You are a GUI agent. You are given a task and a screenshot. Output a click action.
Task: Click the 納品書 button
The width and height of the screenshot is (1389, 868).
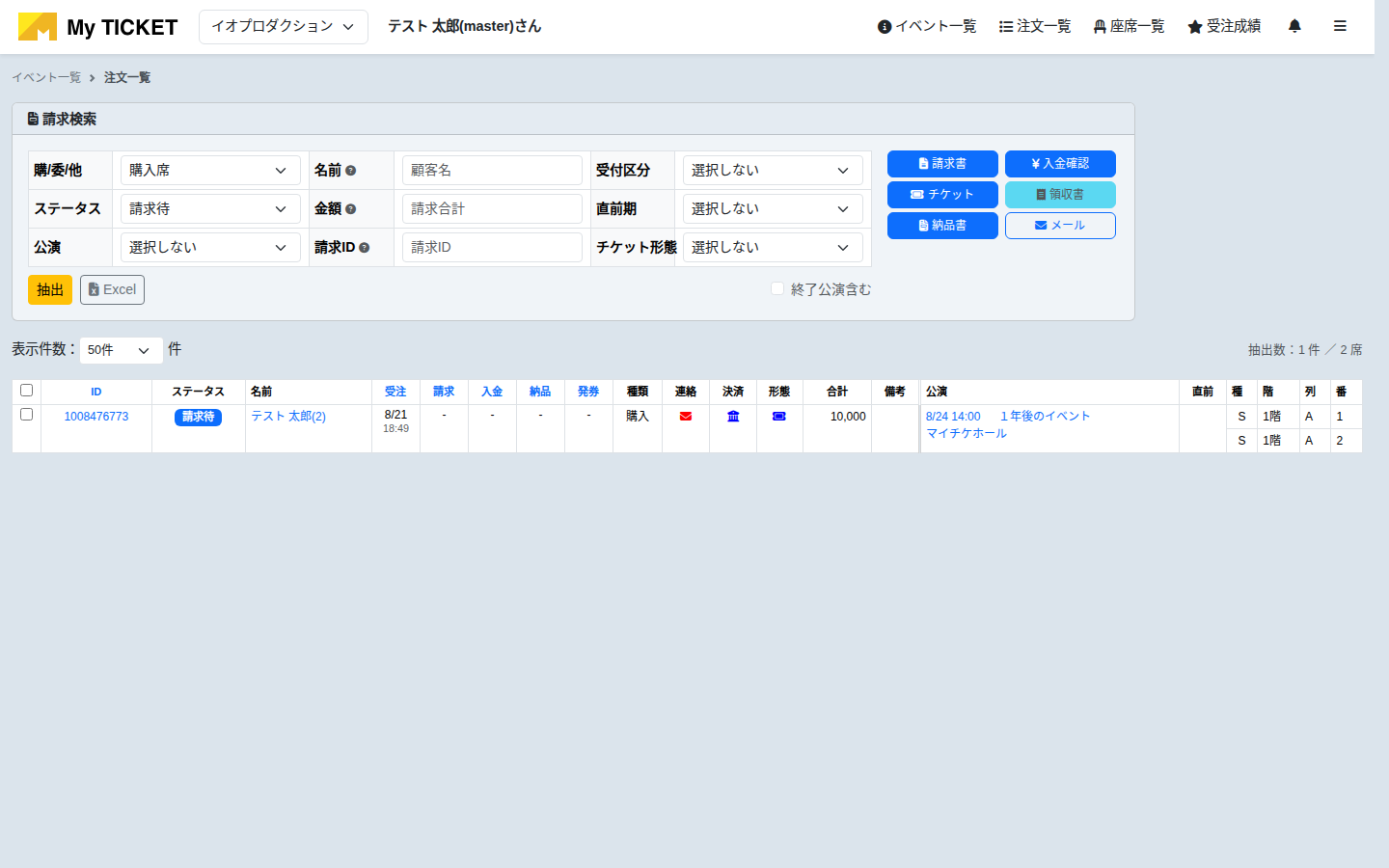click(942, 226)
